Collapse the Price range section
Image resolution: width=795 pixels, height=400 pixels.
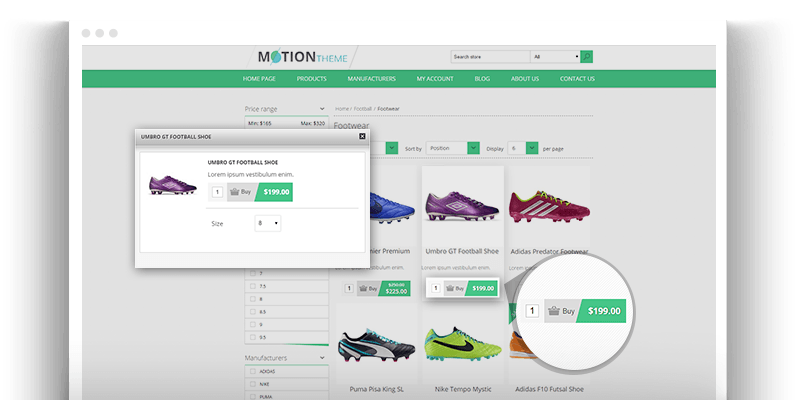[322, 108]
